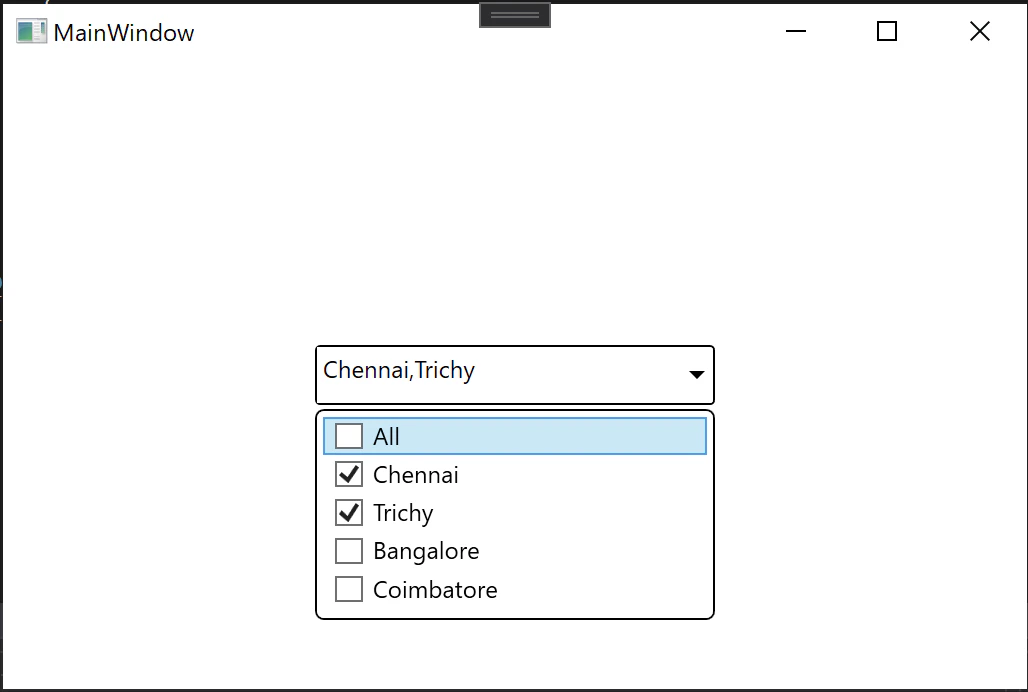Click the Coimbatore label text
The image size is (1028, 692).
point(435,589)
